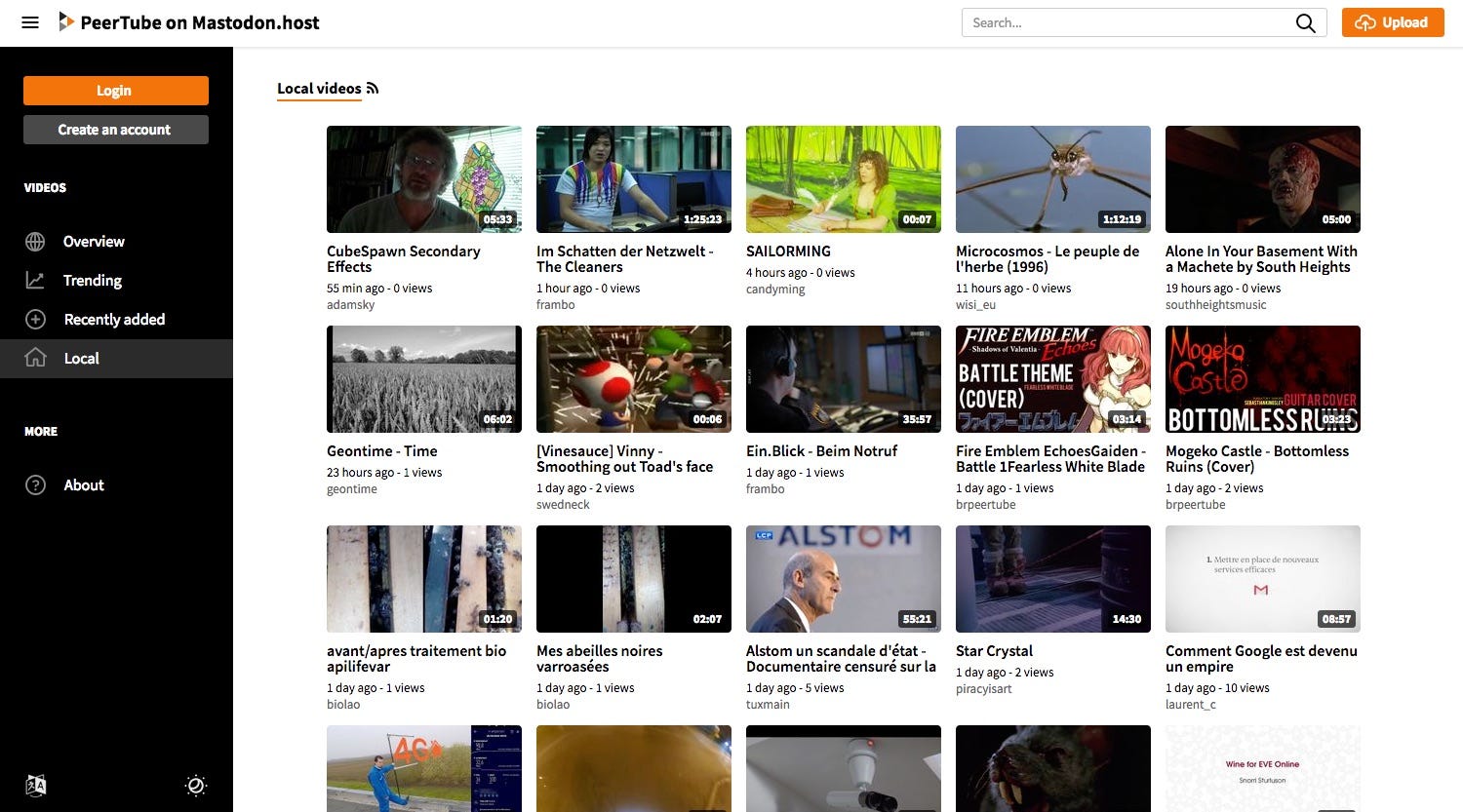
Task: Open the uploader link swedneck
Action: 563,504
